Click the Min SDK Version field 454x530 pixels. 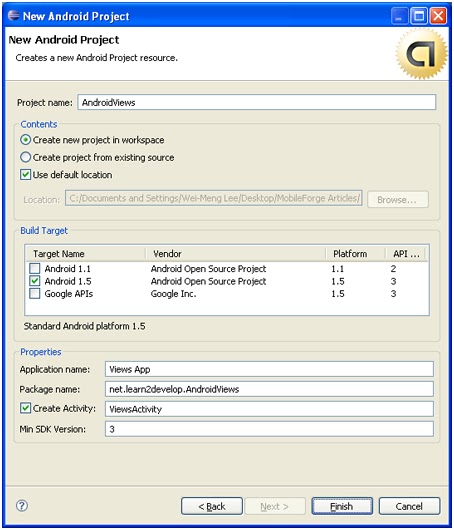tap(269, 429)
